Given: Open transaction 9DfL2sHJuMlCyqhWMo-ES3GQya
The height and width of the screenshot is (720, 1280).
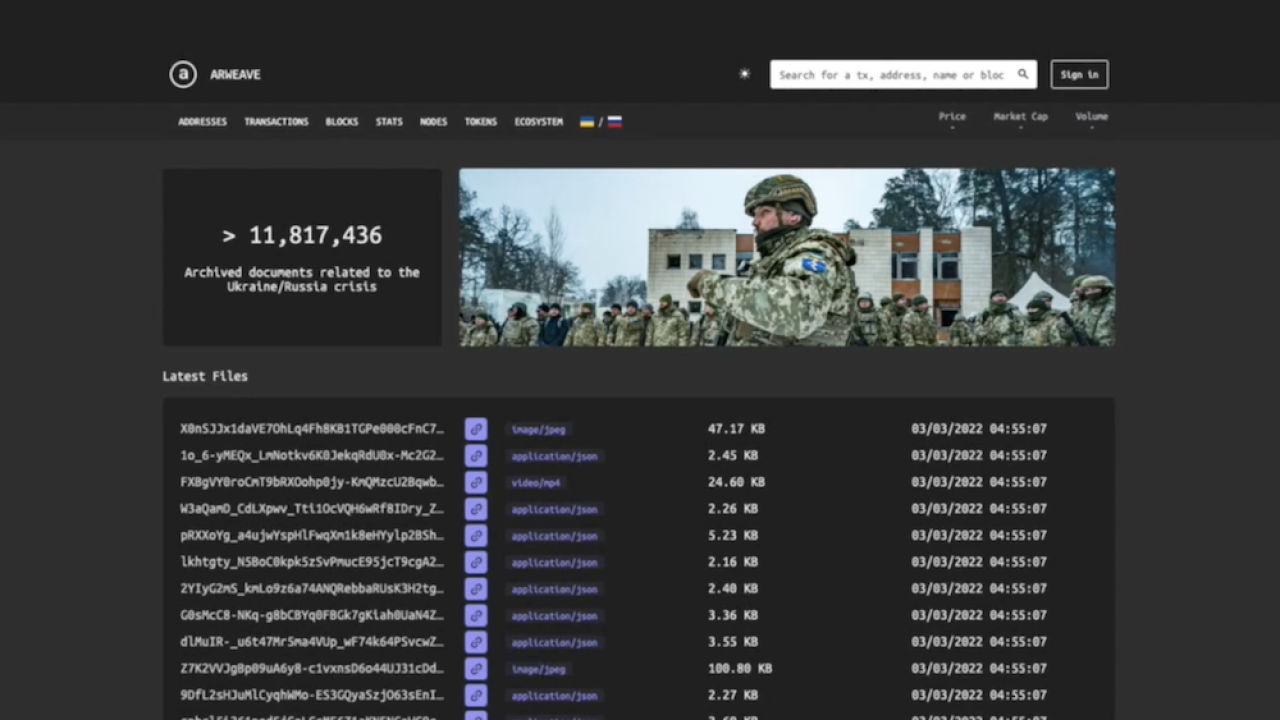Looking at the screenshot, I should [312, 695].
